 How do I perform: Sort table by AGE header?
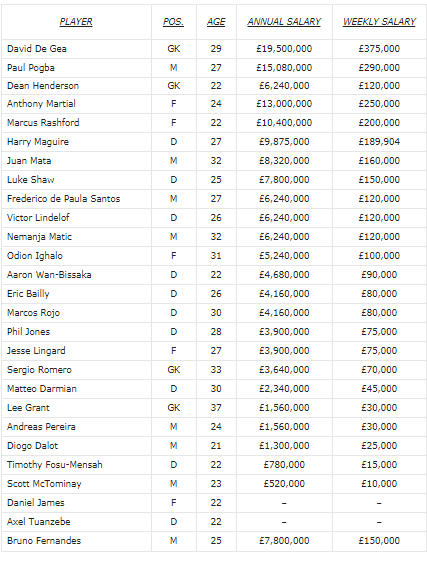tap(216, 22)
